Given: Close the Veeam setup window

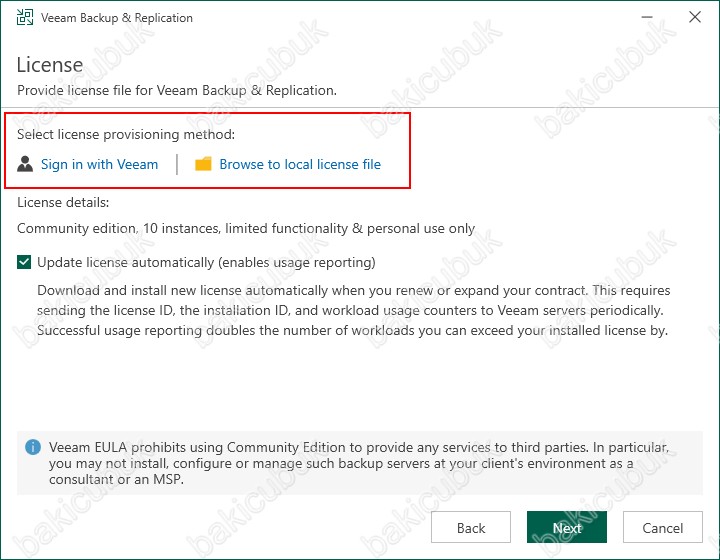Looking at the screenshot, I should pyautogui.click(x=695, y=17).
